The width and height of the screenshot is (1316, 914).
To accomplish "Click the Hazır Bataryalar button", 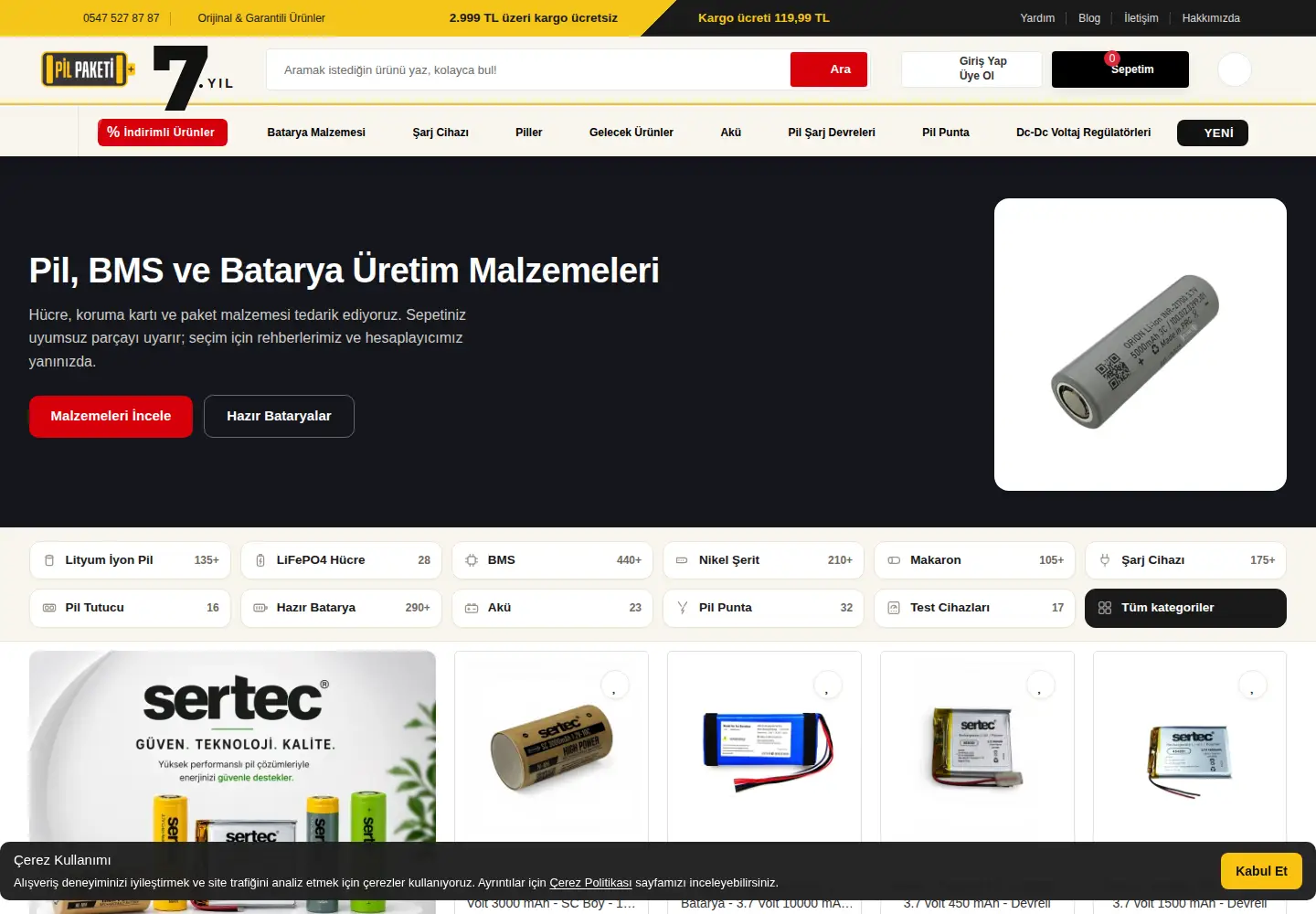I will [x=279, y=416].
